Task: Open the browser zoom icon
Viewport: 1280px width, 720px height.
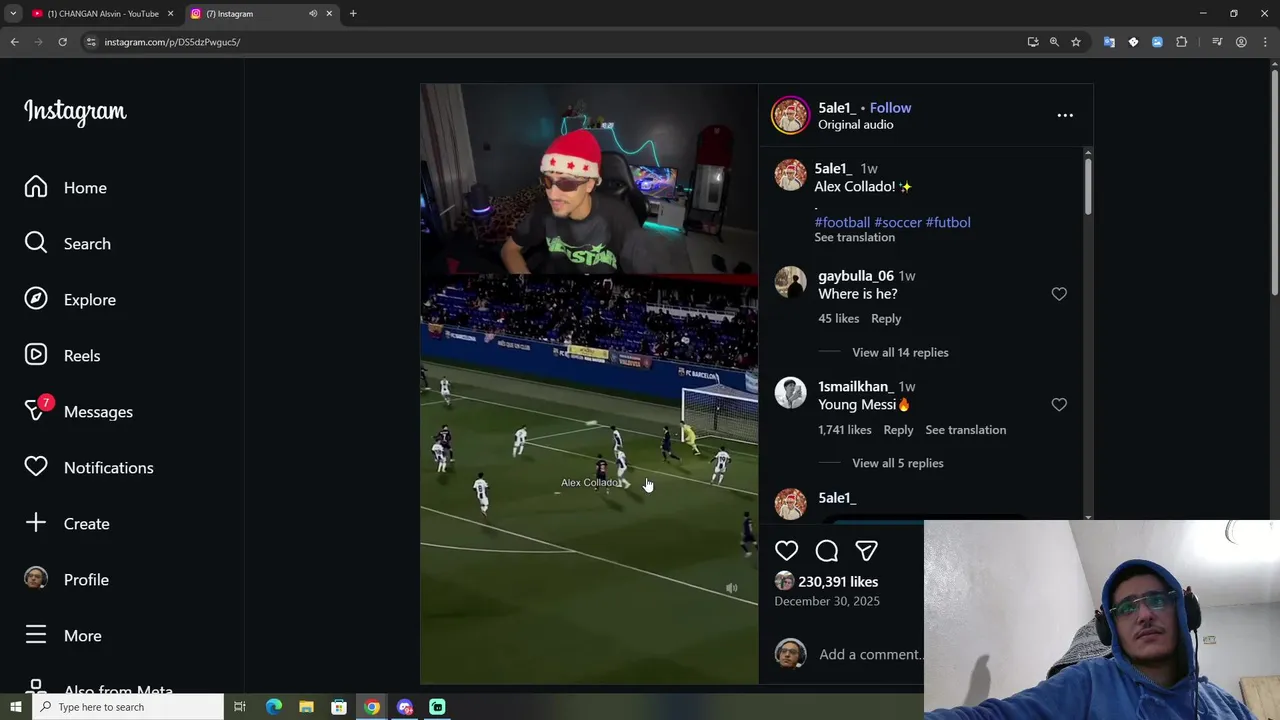Action: (1054, 42)
